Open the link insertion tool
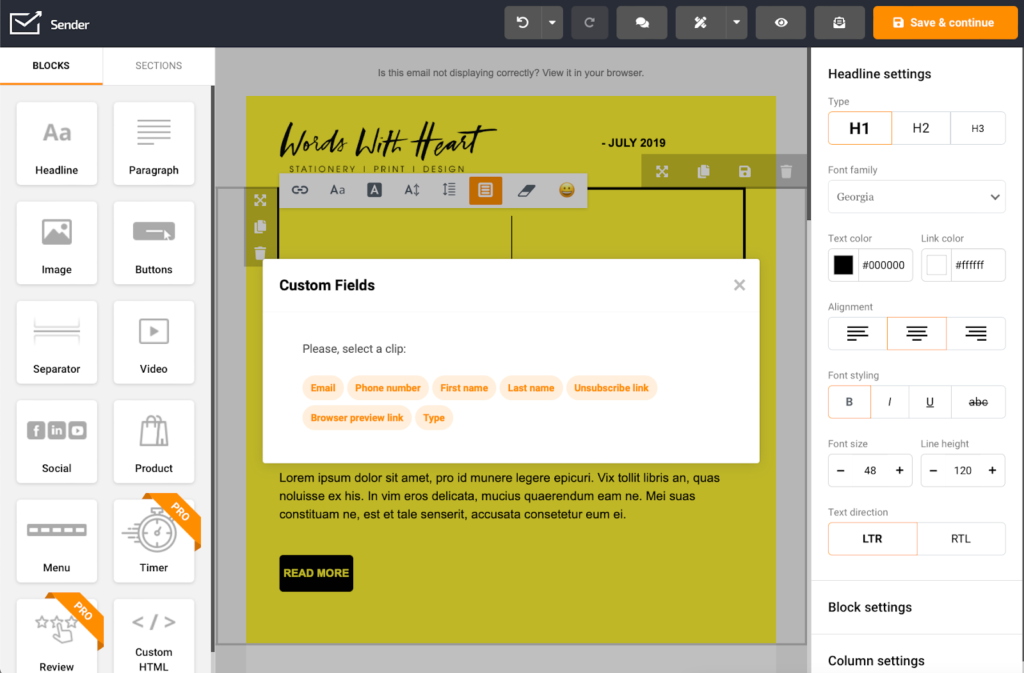1024x673 pixels. [x=299, y=190]
